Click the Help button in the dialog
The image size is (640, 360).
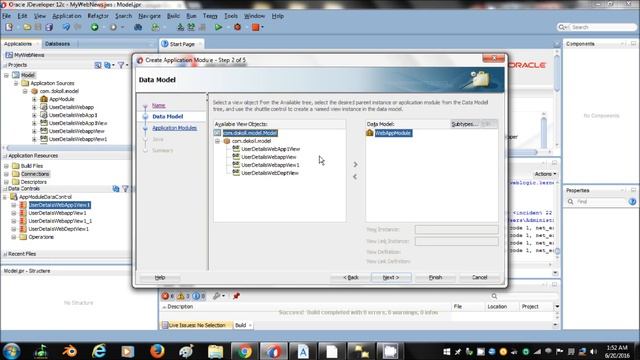coord(160,278)
